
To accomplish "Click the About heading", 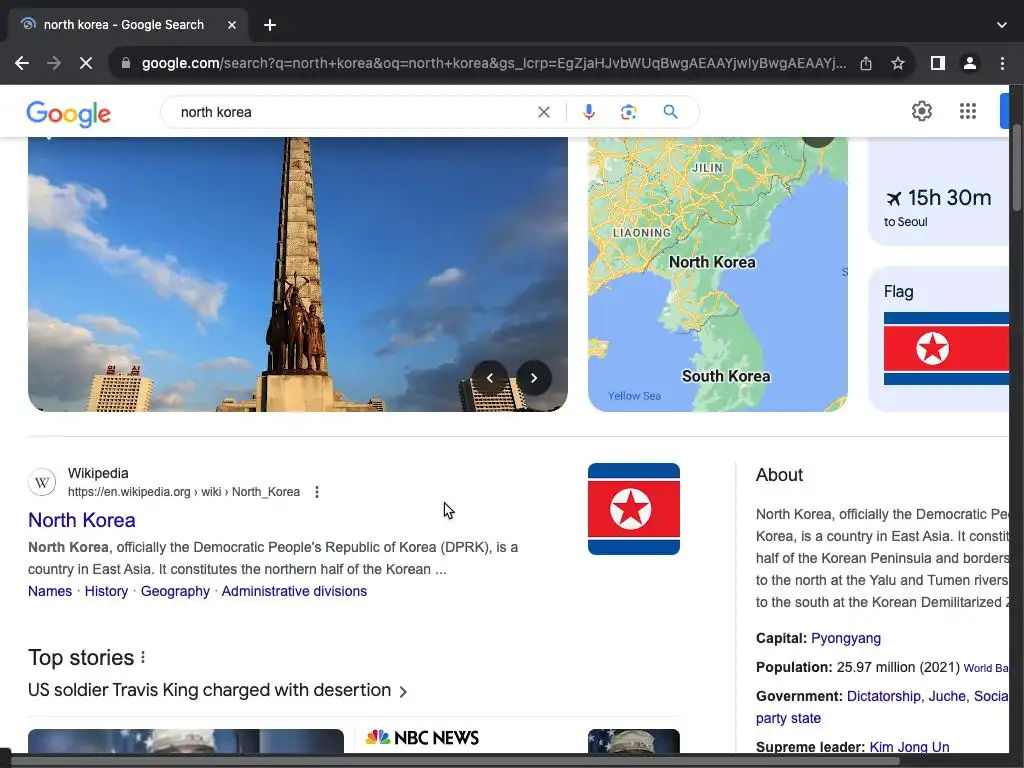I will 779,475.
